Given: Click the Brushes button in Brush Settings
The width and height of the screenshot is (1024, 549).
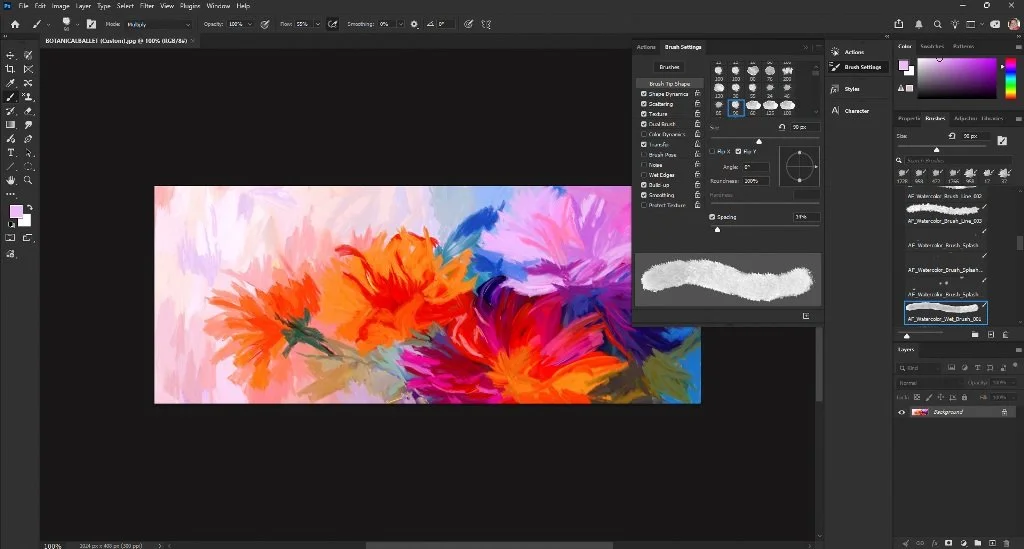Looking at the screenshot, I should 669,67.
